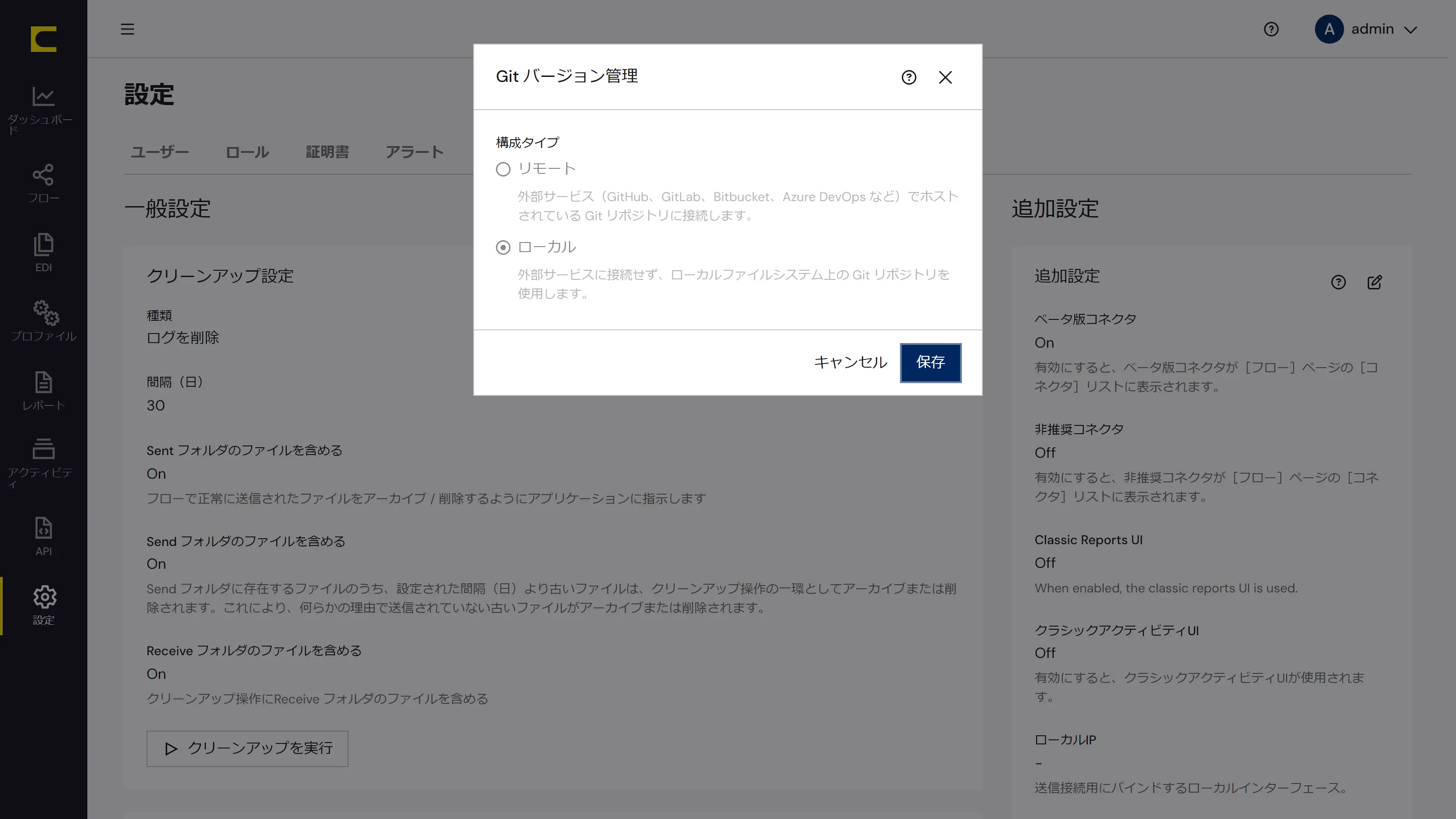Toggle the hamburger menu icon

tap(127, 29)
